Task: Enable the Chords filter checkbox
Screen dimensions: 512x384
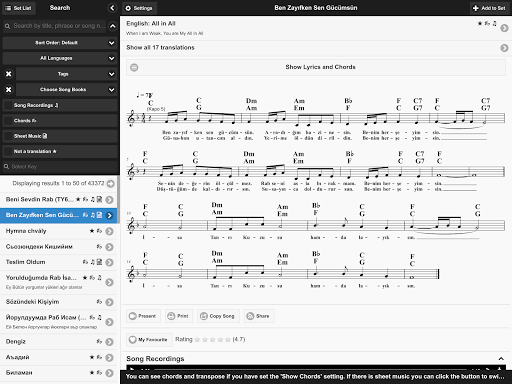Action: 8,121
